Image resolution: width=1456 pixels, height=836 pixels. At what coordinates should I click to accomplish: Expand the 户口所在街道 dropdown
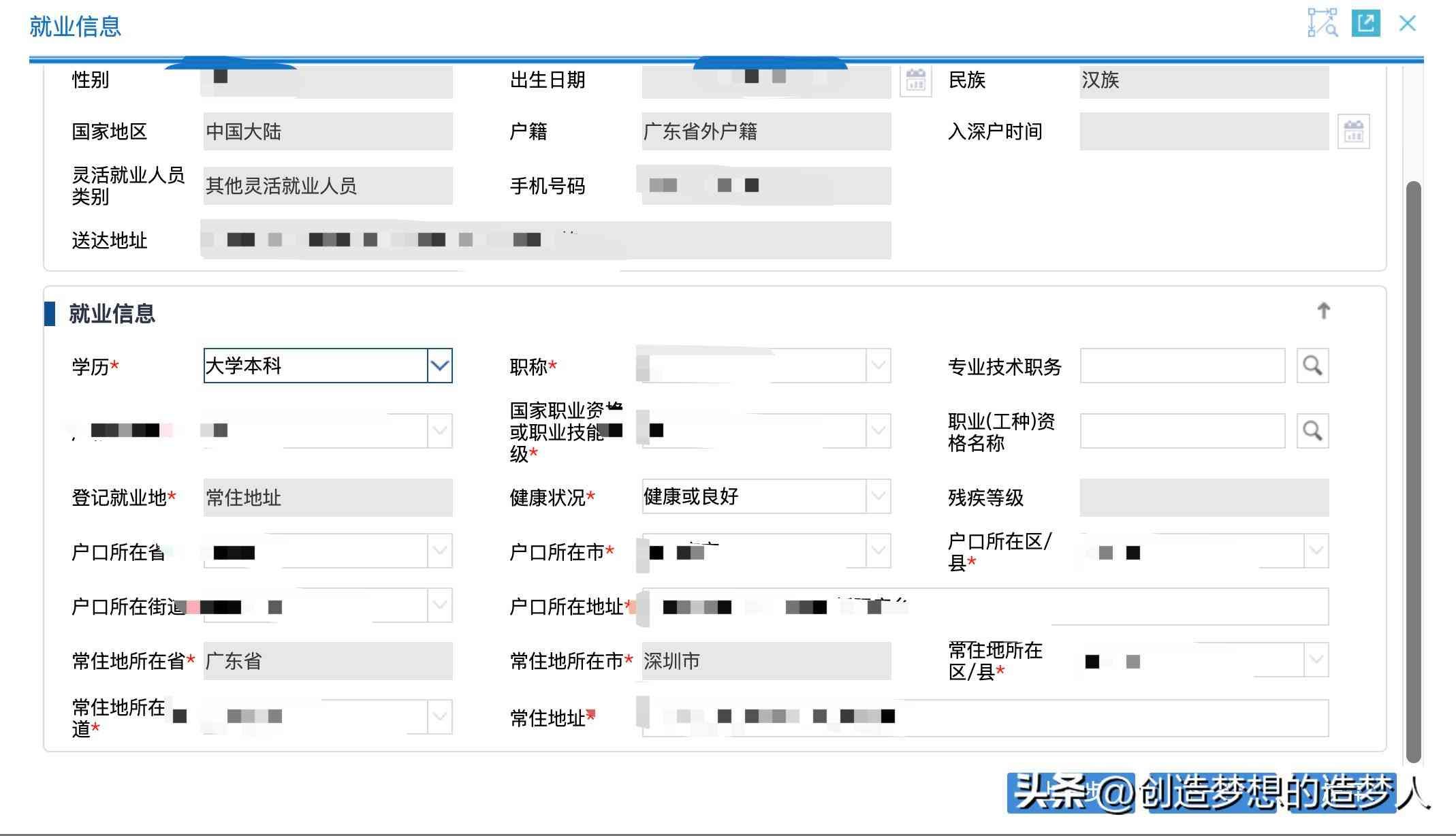pos(440,605)
